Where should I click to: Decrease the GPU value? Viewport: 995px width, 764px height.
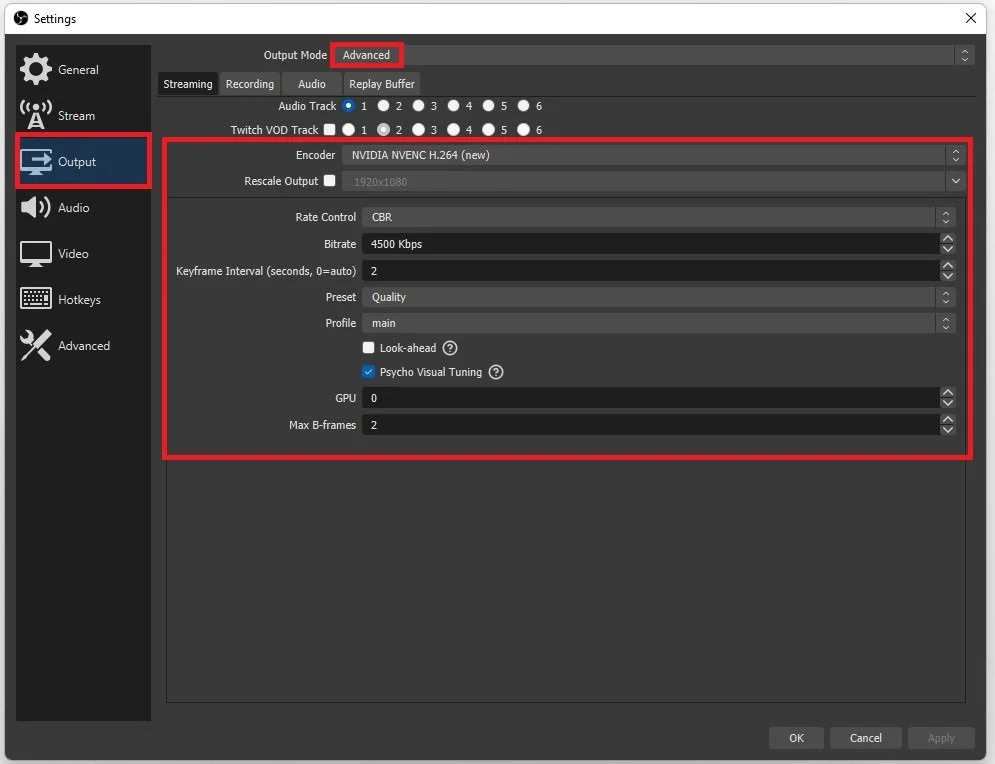[x=947, y=403]
